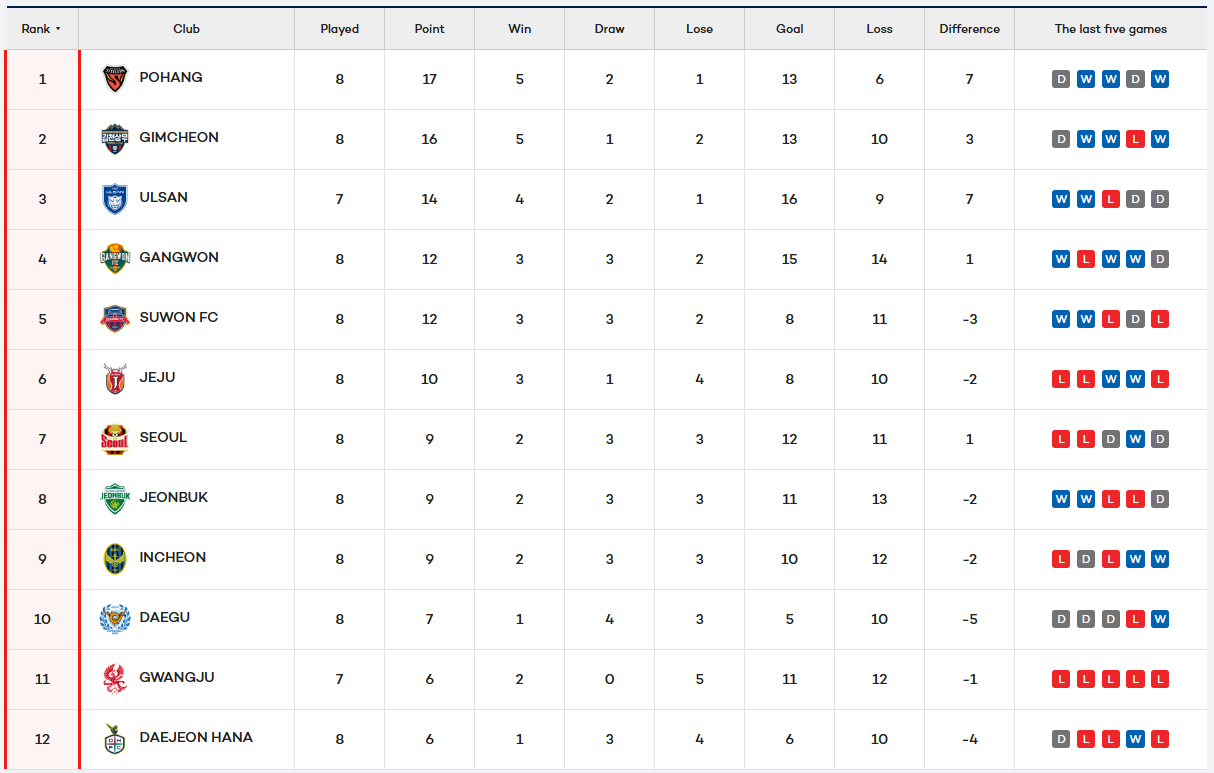Click the Gangwon club crest icon
The height and width of the screenshot is (773, 1214).
coord(115,259)
